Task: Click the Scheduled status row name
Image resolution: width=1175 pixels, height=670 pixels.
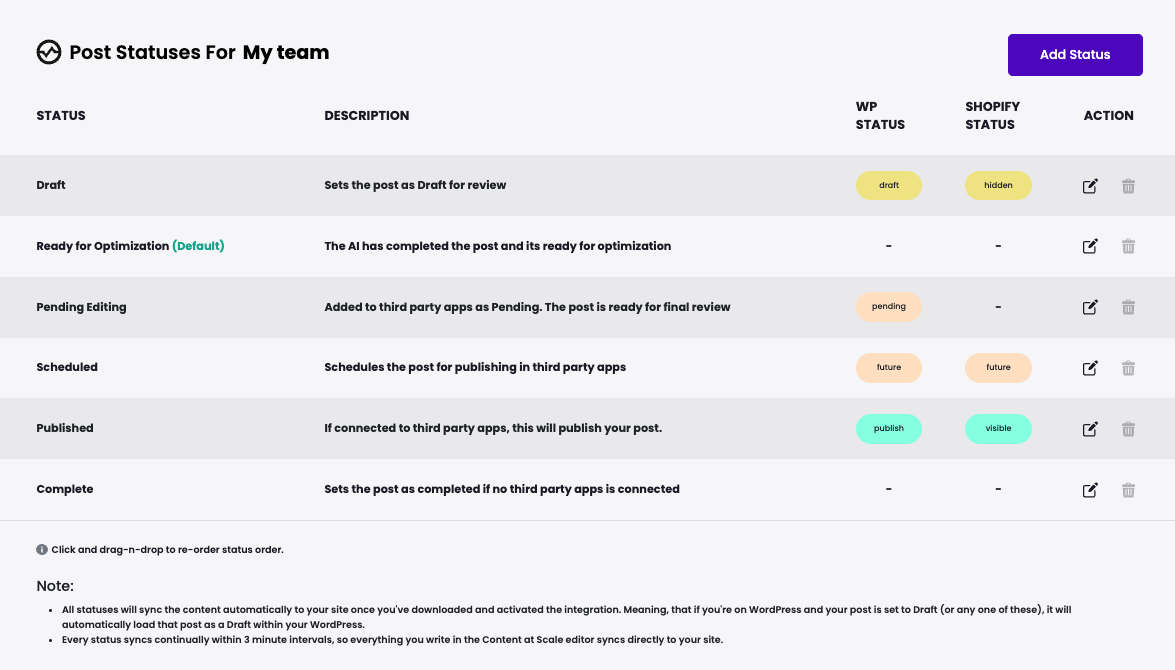Action: pyautogui.click(x=67, y=367)
